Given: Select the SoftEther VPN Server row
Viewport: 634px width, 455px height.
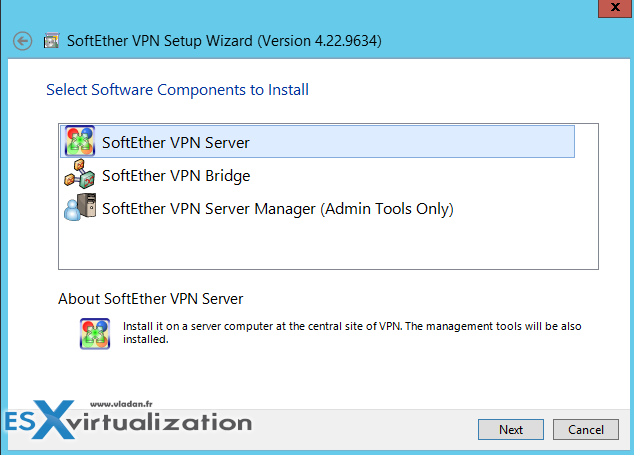Looking at the screenshot, I should pos(317,142).
